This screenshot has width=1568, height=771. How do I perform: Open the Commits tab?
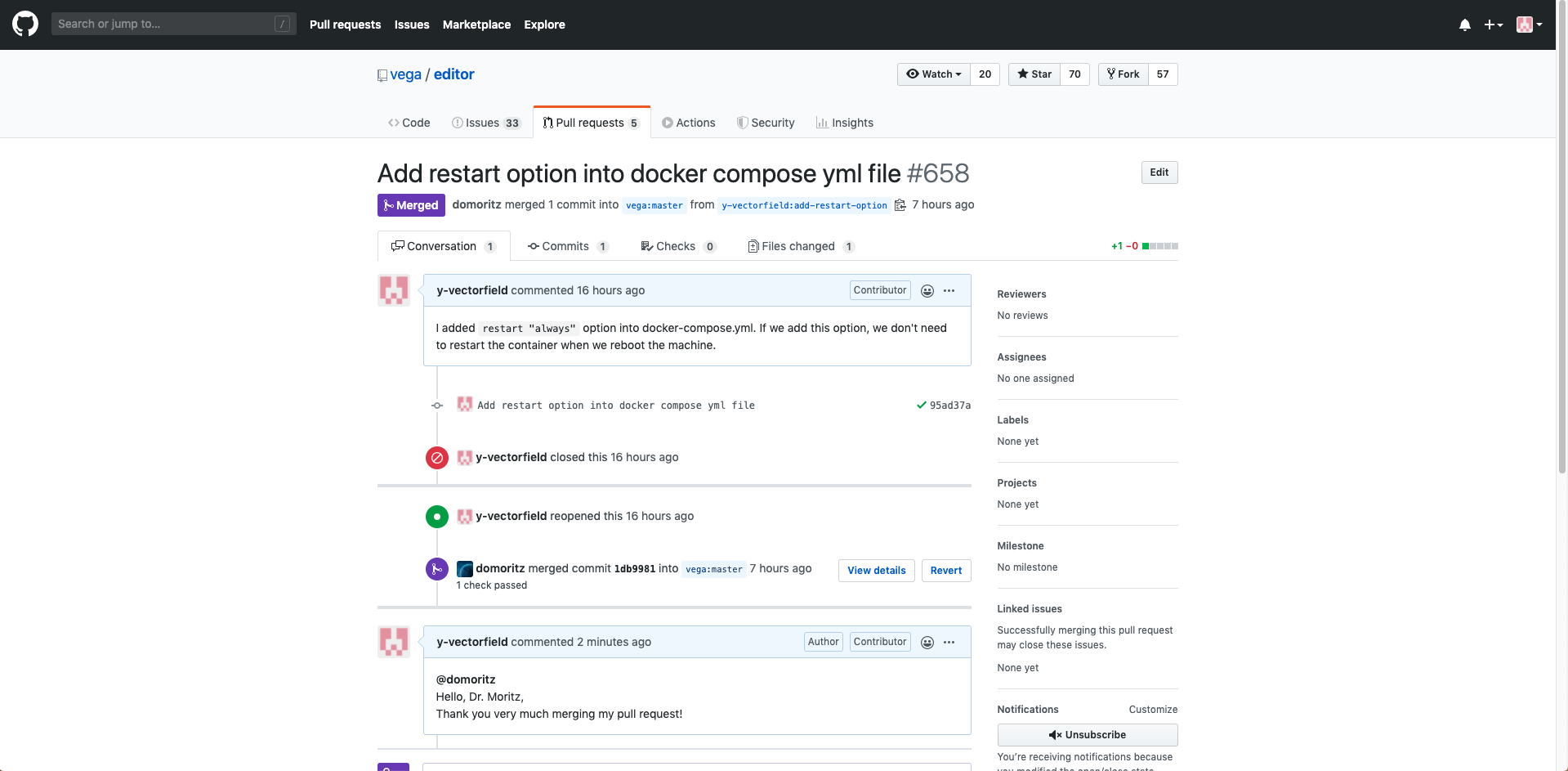pyautogui.click(x=565, y=246)
